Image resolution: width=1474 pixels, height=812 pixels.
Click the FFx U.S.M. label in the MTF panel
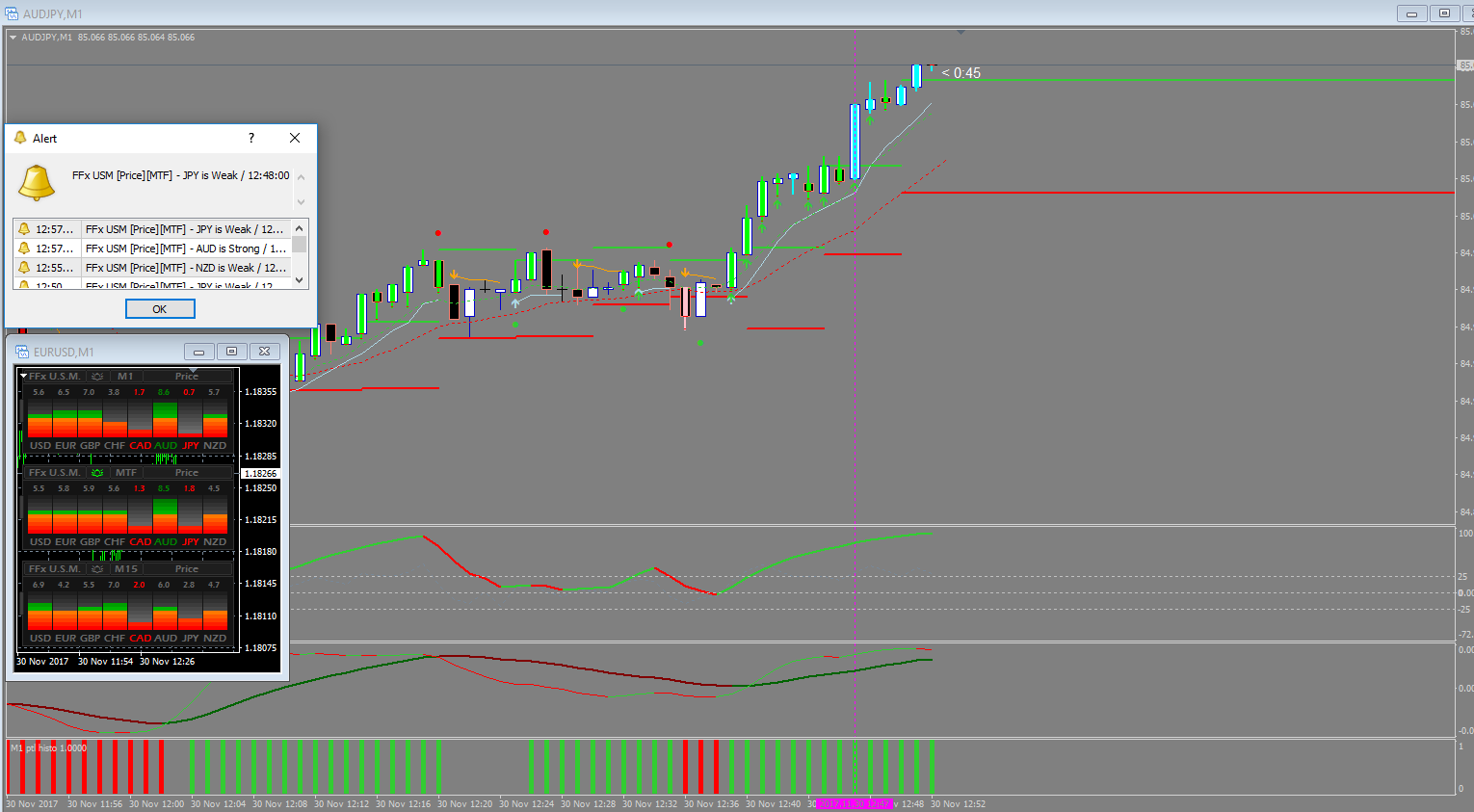click(x=55, y=473)
